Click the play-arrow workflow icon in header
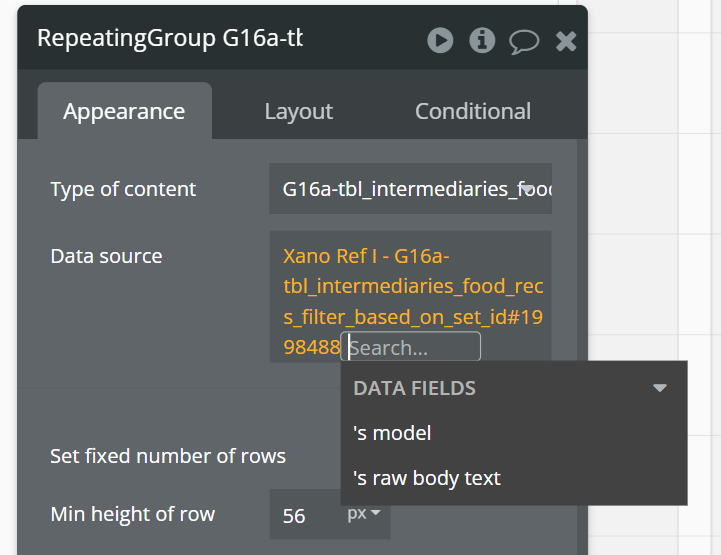721x555 pixels. [440, 40]
